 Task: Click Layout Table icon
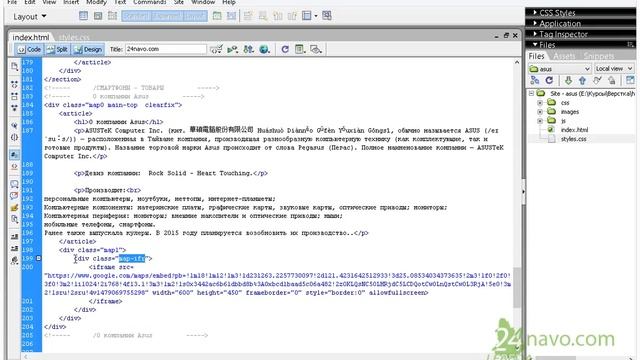[x=217, y=16]
